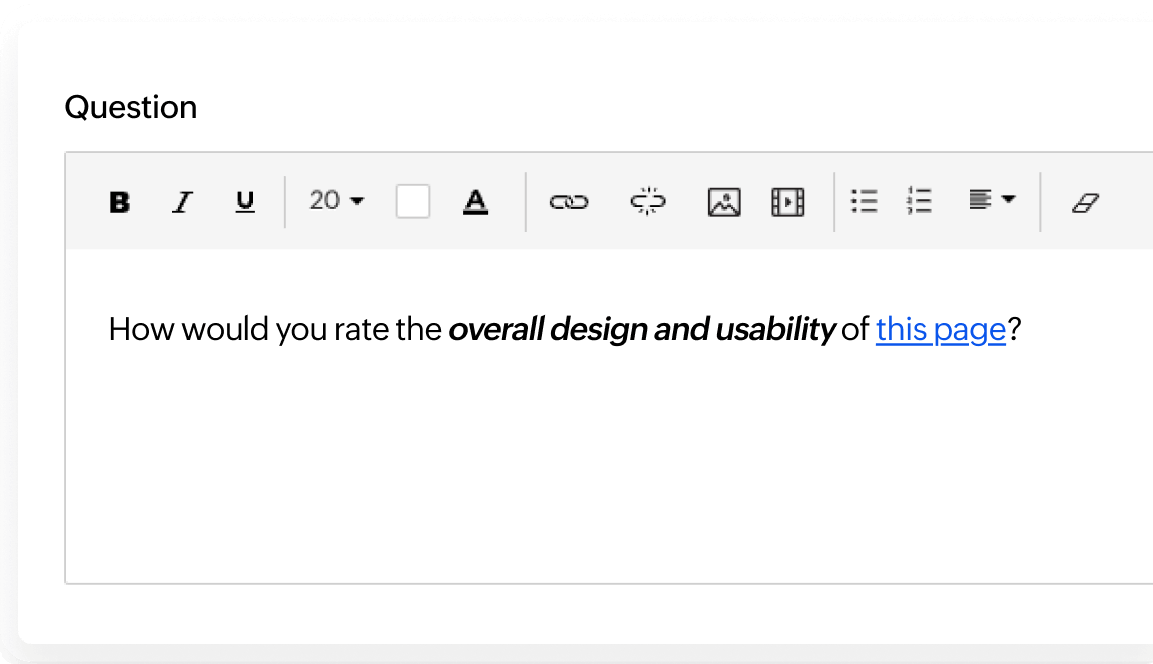
Task: Apply numbered list formatting
Action: coord(919,201)
